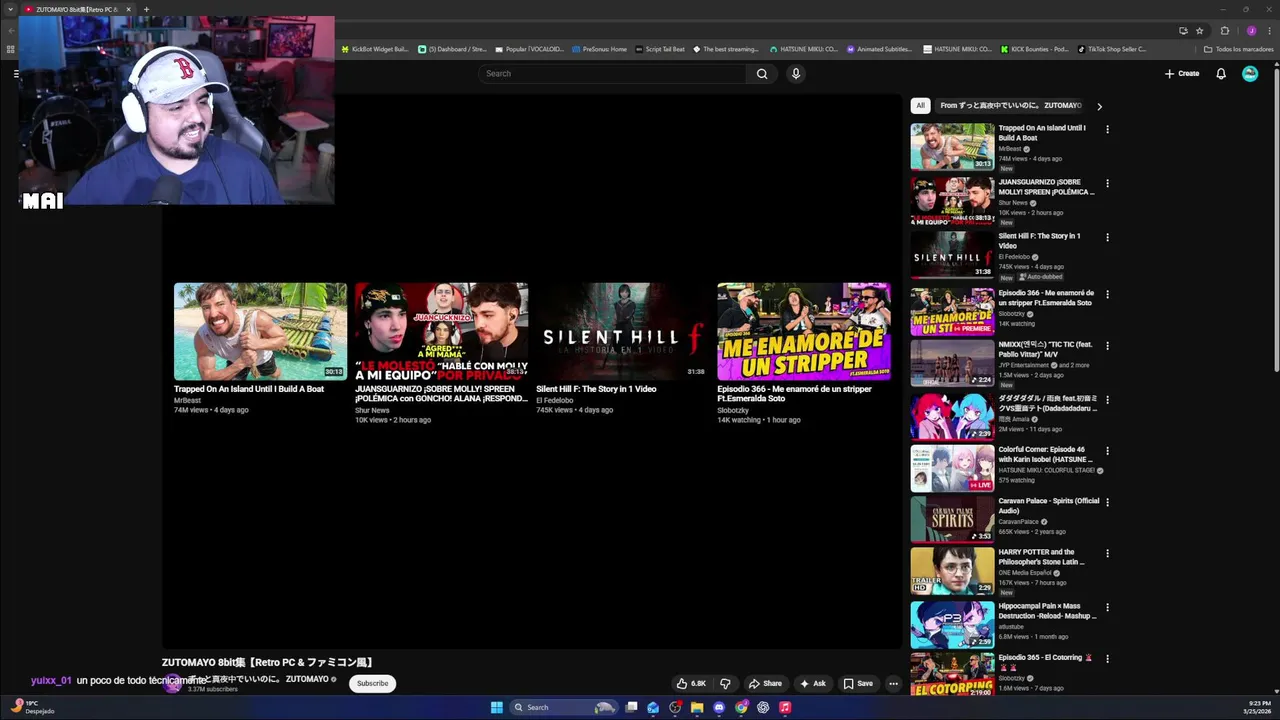Open the 'KICK Bounties' bookmark

pos(1034,49)
